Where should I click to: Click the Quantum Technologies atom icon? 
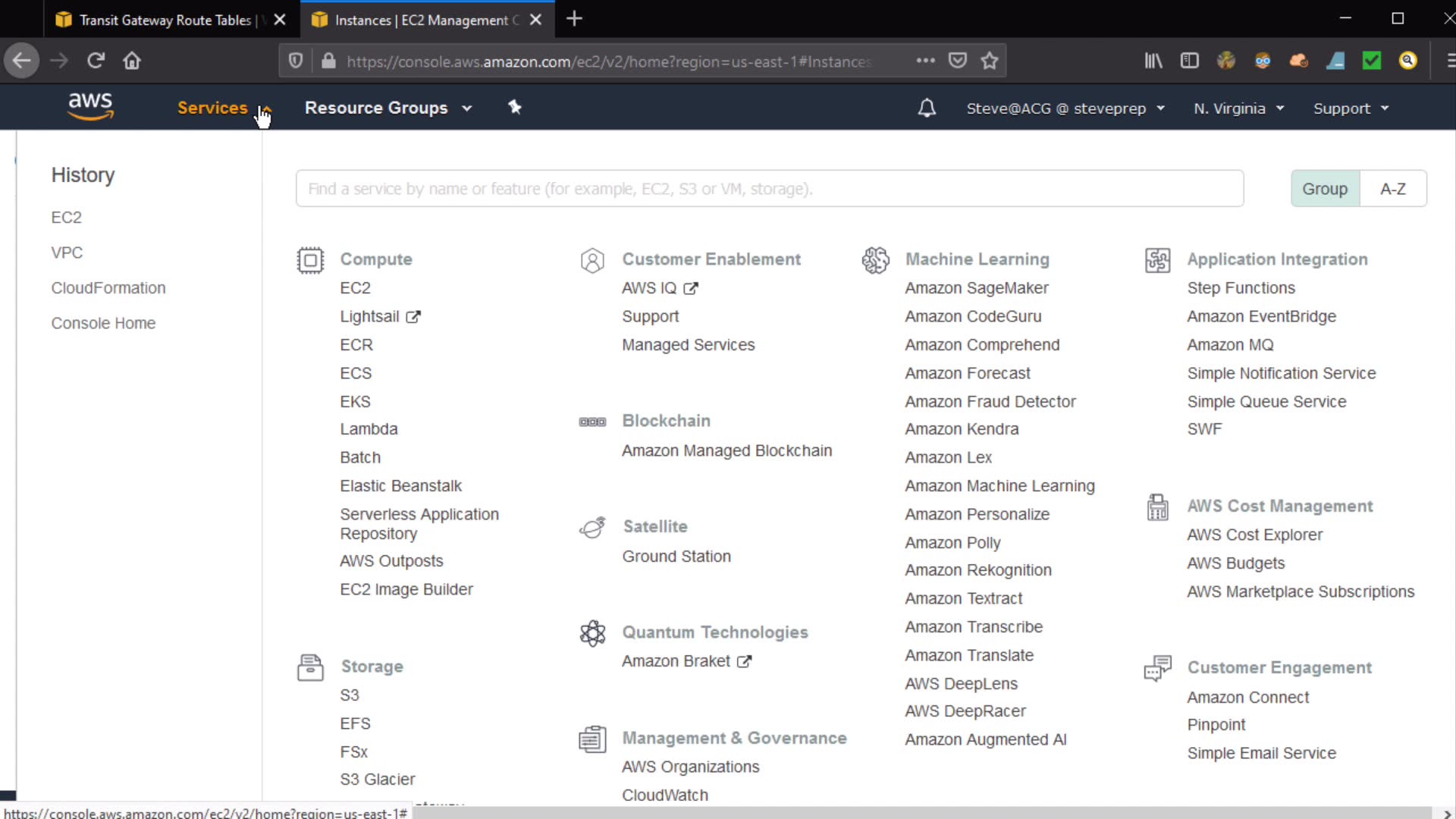click(592, 633)
